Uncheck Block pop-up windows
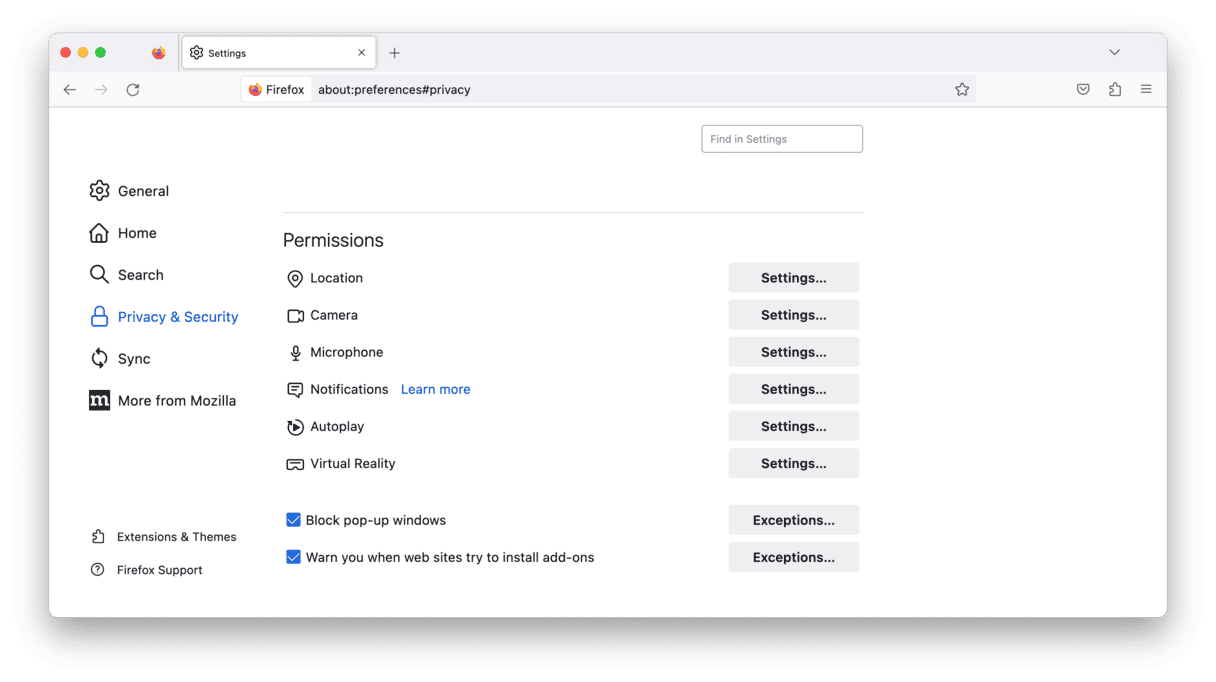Image resolution: width=1216 pixels, height=682 pixels. (x=294, y=520)
